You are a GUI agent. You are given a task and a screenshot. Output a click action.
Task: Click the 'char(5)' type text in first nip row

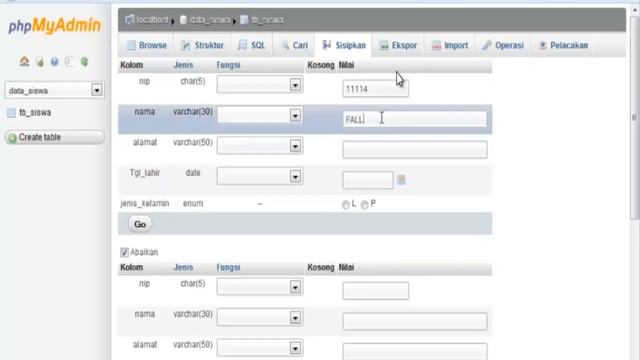pos(193,81)
